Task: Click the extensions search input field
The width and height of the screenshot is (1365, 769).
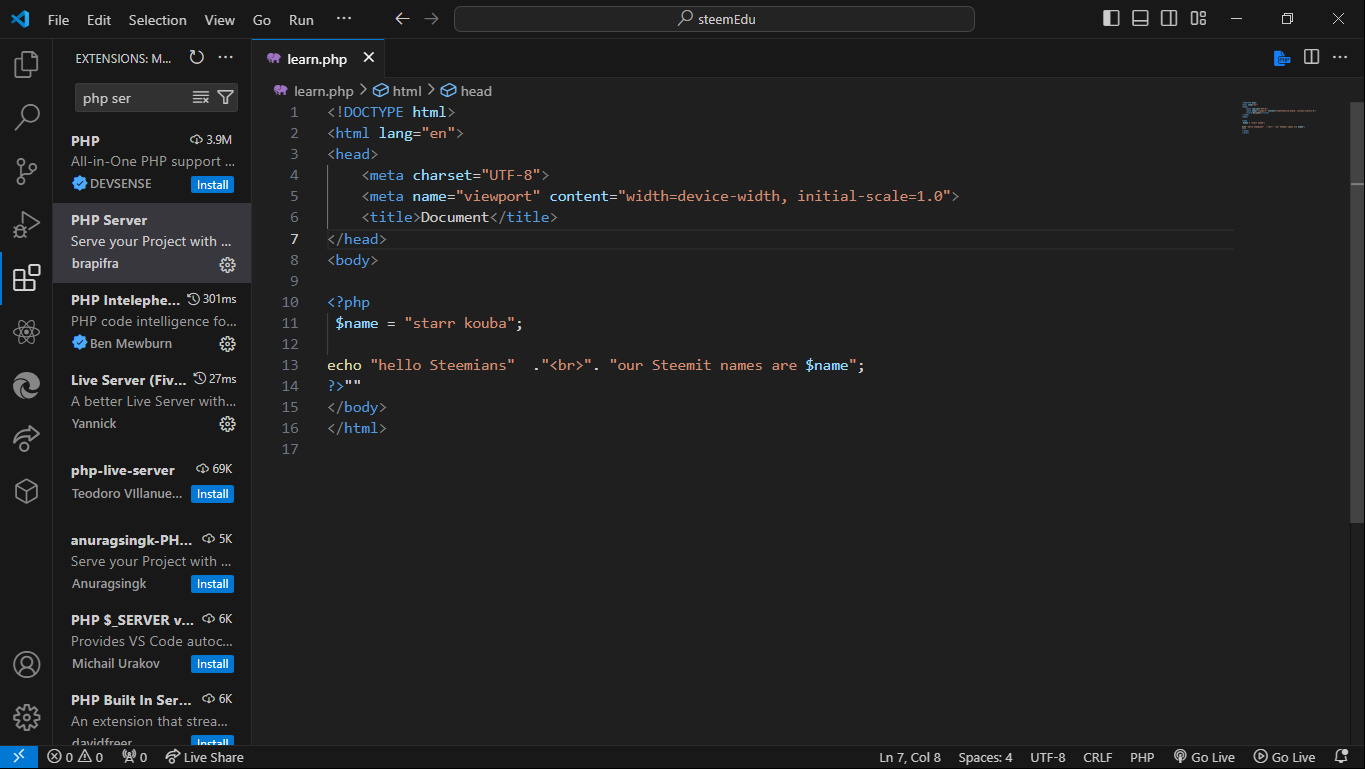Action: click(x=132, y=98)
